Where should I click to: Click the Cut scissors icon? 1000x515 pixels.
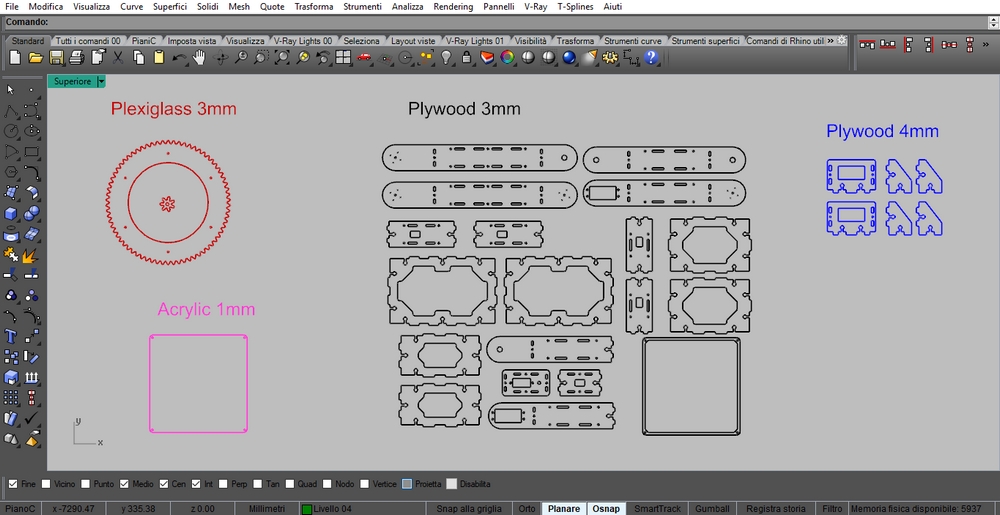pyautogui.click(x=118, y=58)
